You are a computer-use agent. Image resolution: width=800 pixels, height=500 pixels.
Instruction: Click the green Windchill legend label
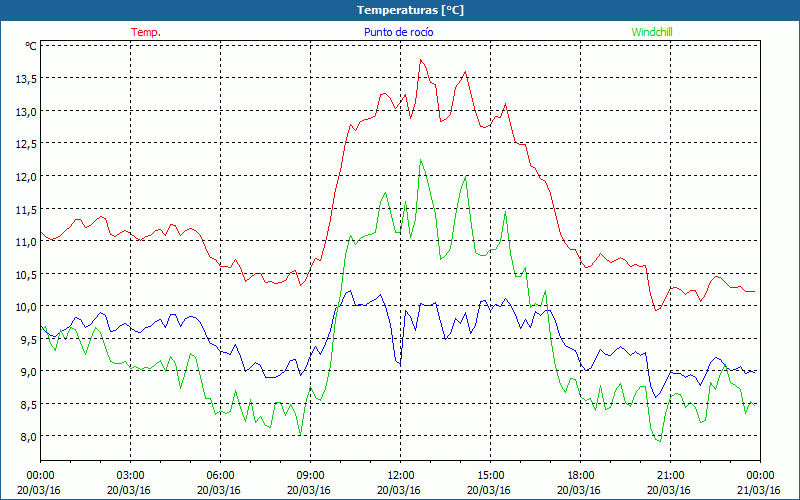tap(652, 32)
